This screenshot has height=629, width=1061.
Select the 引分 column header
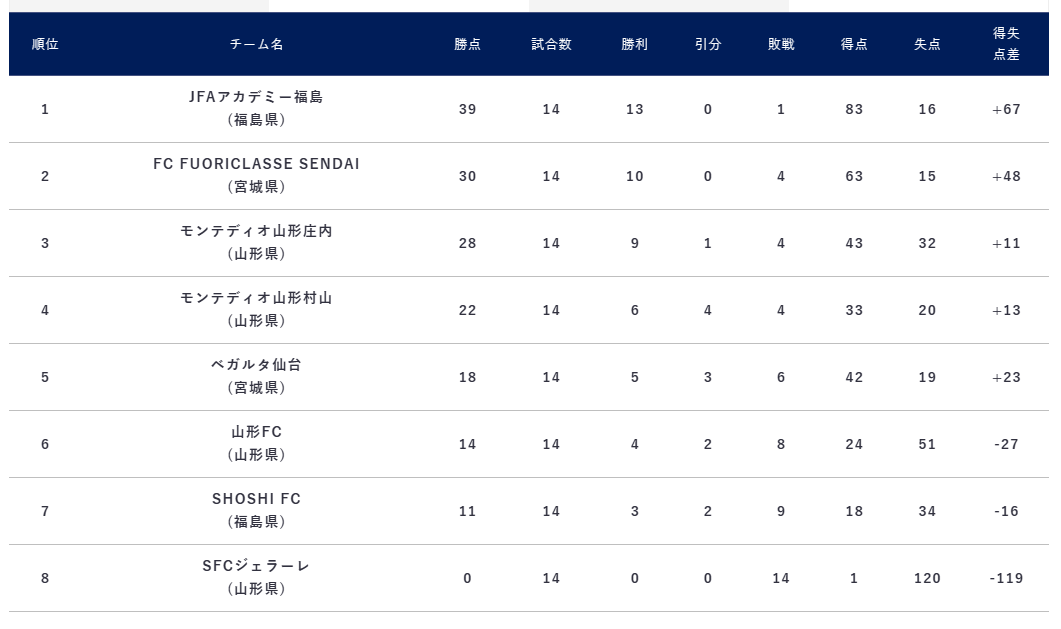coord(708,44)
